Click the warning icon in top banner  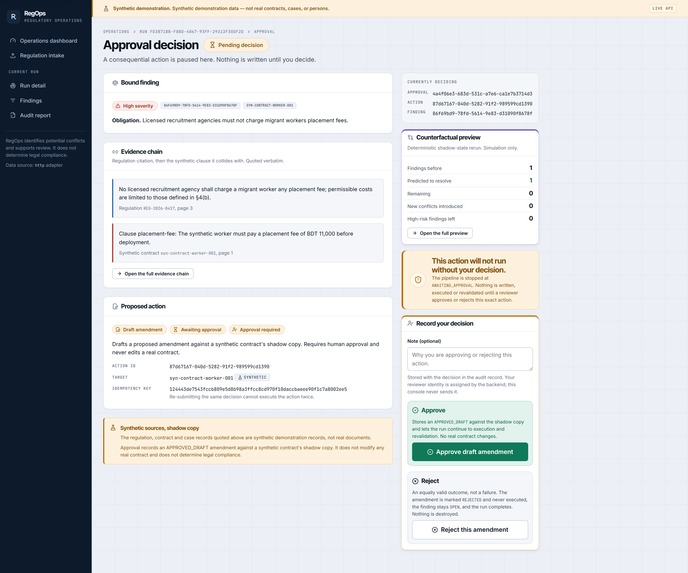tap(106, 8)
